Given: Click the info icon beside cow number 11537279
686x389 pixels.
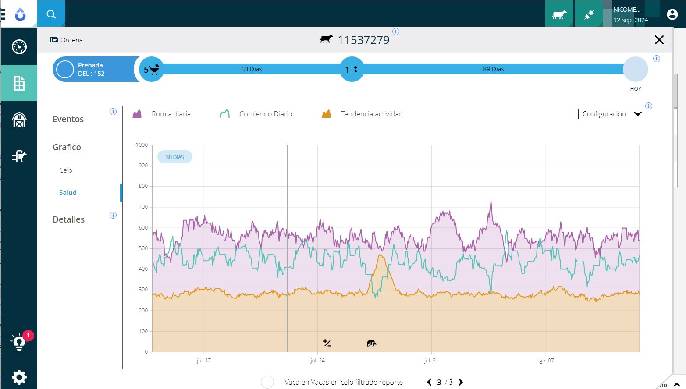Looking at the screenshot, I should pyautogui.click(x=395, y=32).
